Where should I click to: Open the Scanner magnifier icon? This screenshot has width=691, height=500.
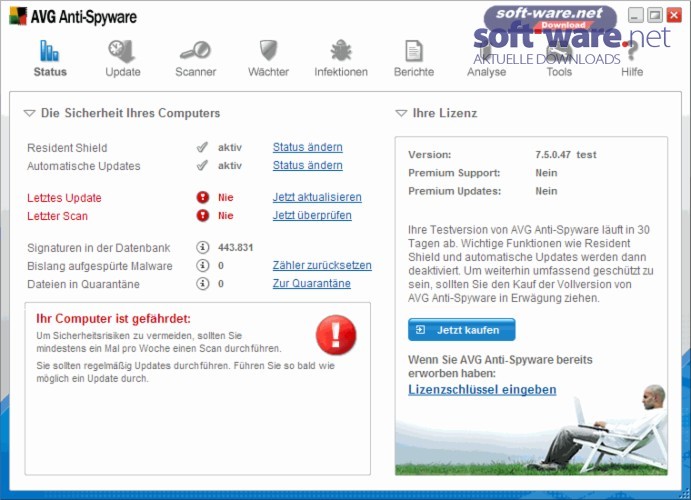point(195,50)
